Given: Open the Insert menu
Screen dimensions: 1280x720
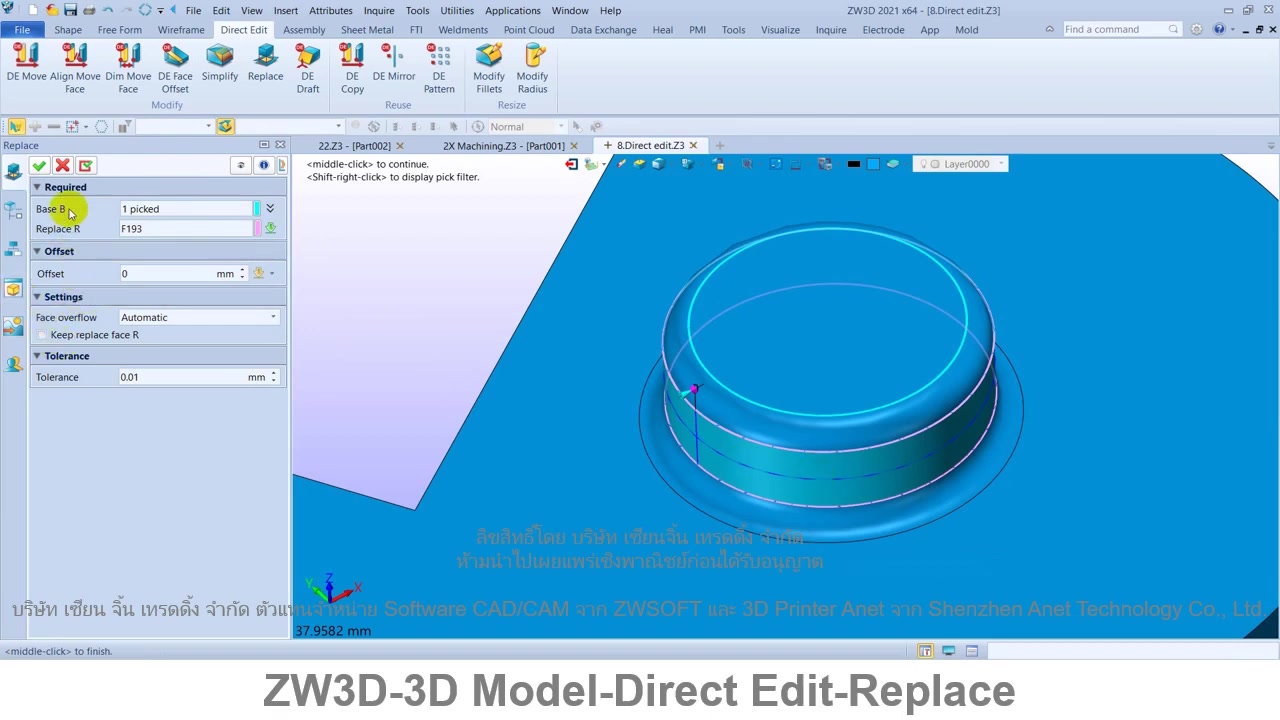Looking at the screenshot, I should click(286, 10).
